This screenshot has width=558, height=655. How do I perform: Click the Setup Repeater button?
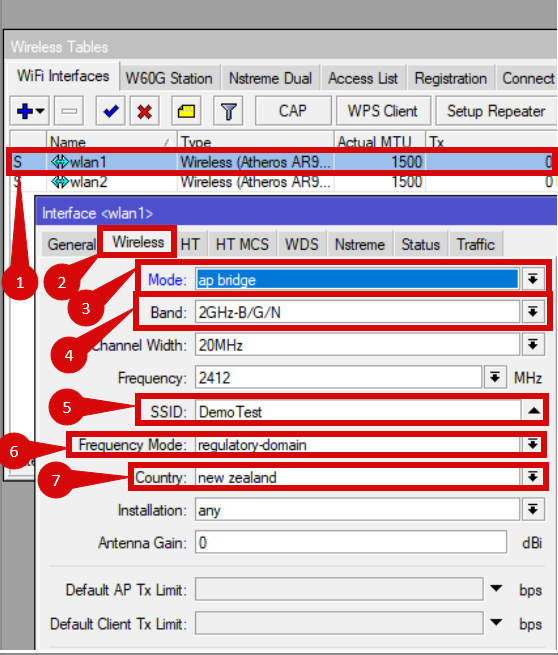pyautogui.click(x=496, y=111)
